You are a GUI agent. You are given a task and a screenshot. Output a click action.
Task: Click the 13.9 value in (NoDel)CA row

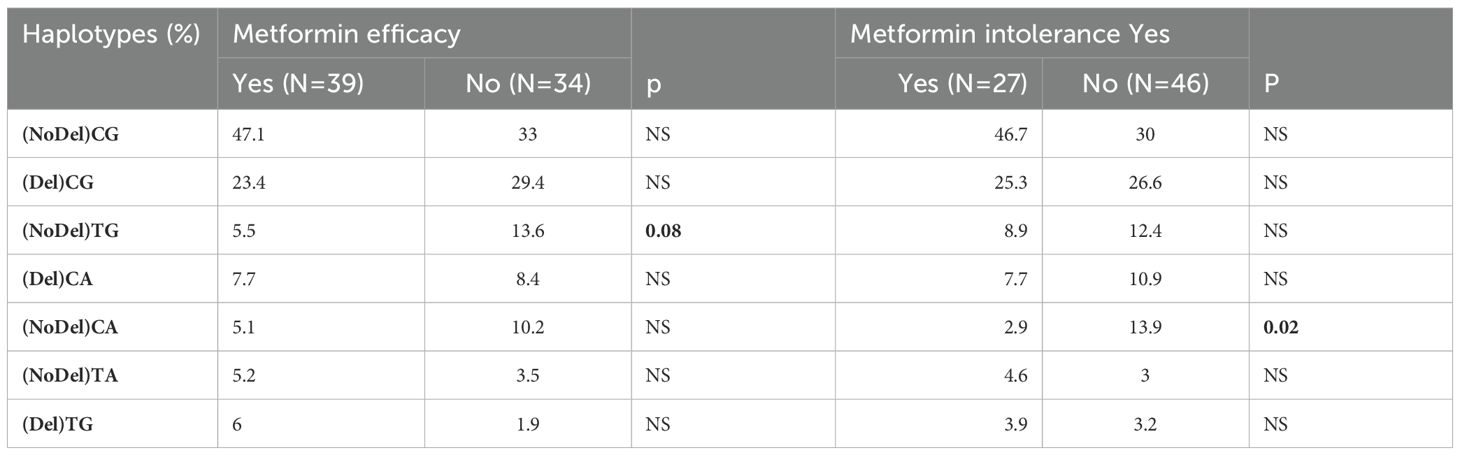[x=1146, y=327]
